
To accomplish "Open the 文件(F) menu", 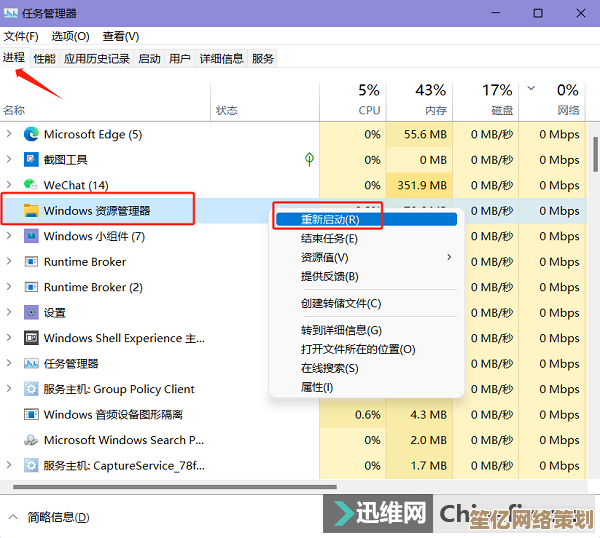I will point(21,36).
